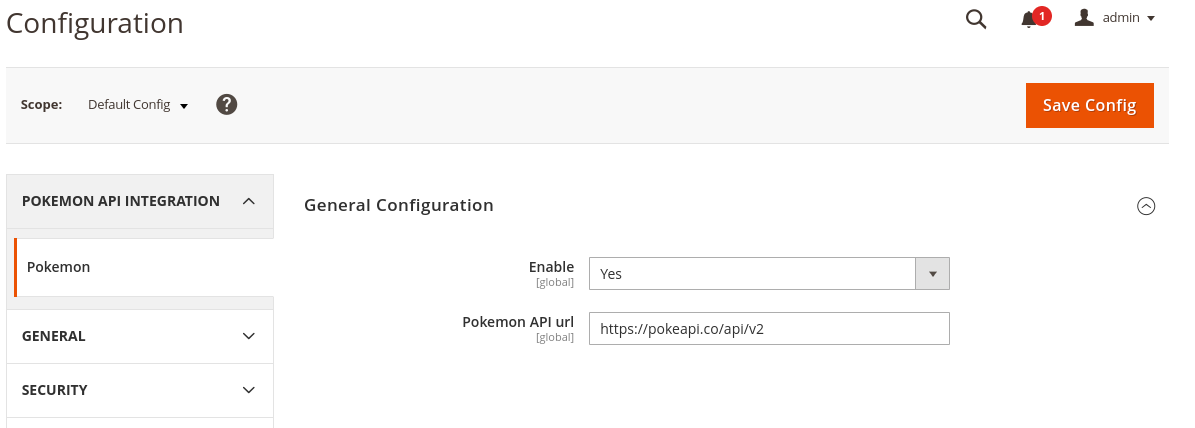Click the admin user avatar icon
The height and width of the screenshot is (428, 1195).
coord(1084,18)
